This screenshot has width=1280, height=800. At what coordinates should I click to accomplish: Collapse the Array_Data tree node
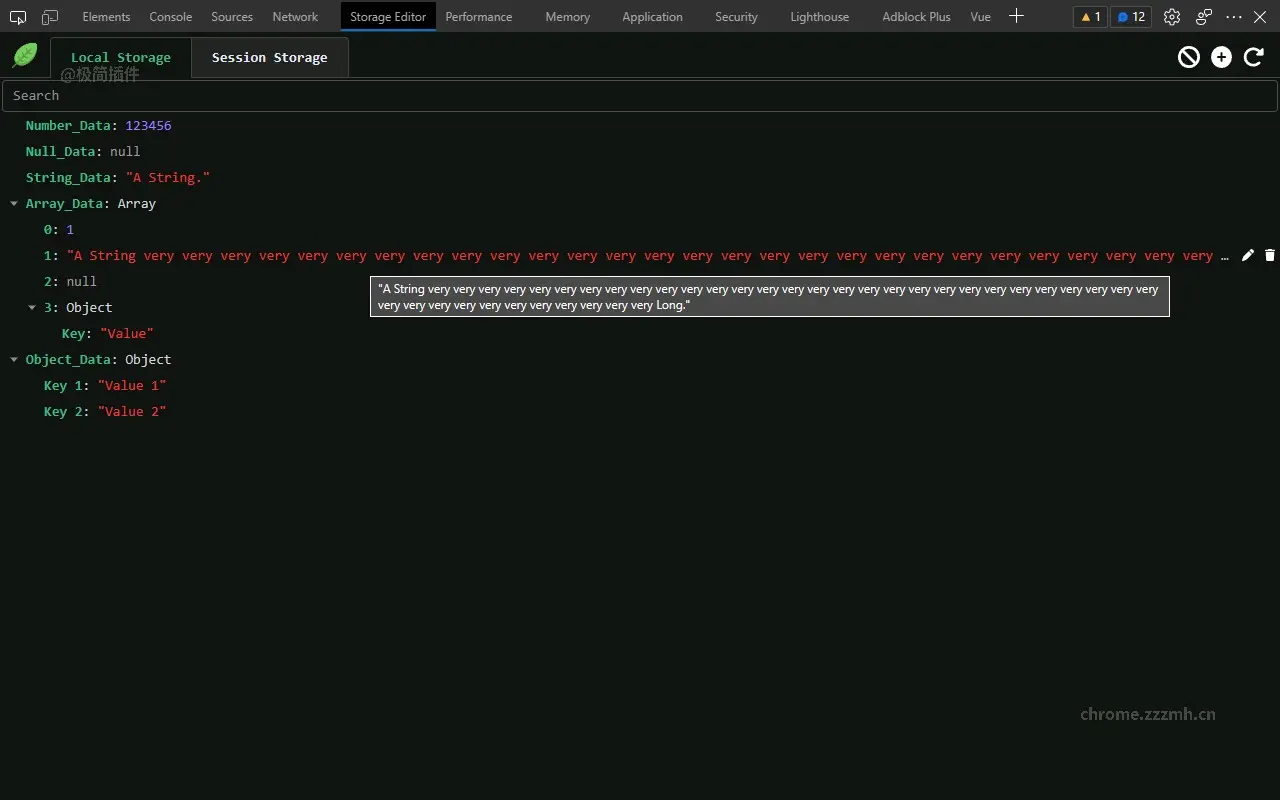tap(13, 203)
